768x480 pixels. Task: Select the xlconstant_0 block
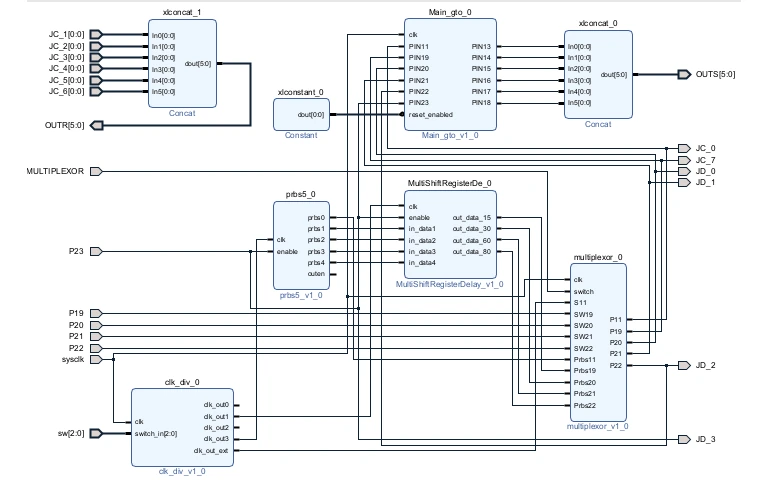(x=301, y=115)
